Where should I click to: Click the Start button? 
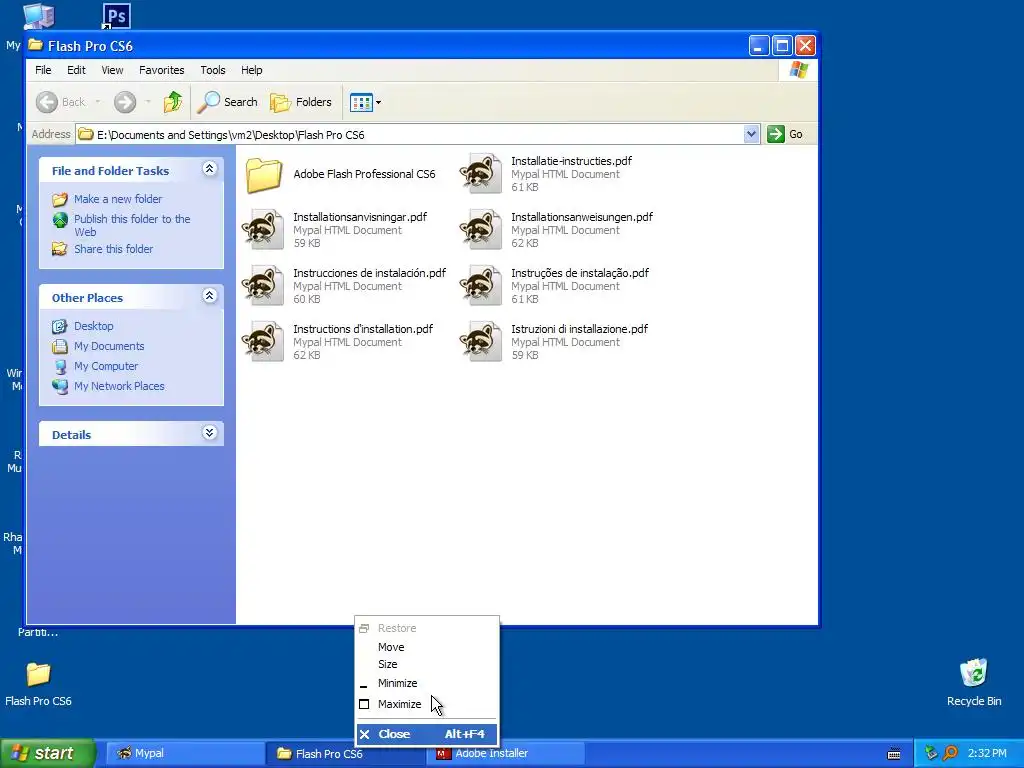(x=47, y=753)
